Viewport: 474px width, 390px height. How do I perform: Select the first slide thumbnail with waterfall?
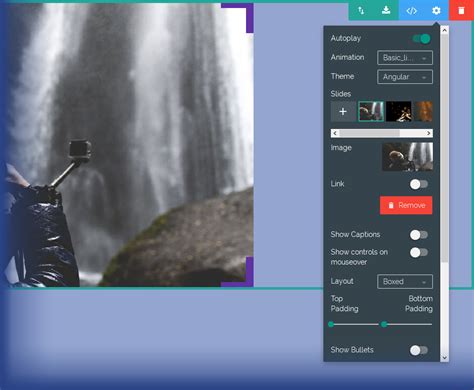[371, 111]
